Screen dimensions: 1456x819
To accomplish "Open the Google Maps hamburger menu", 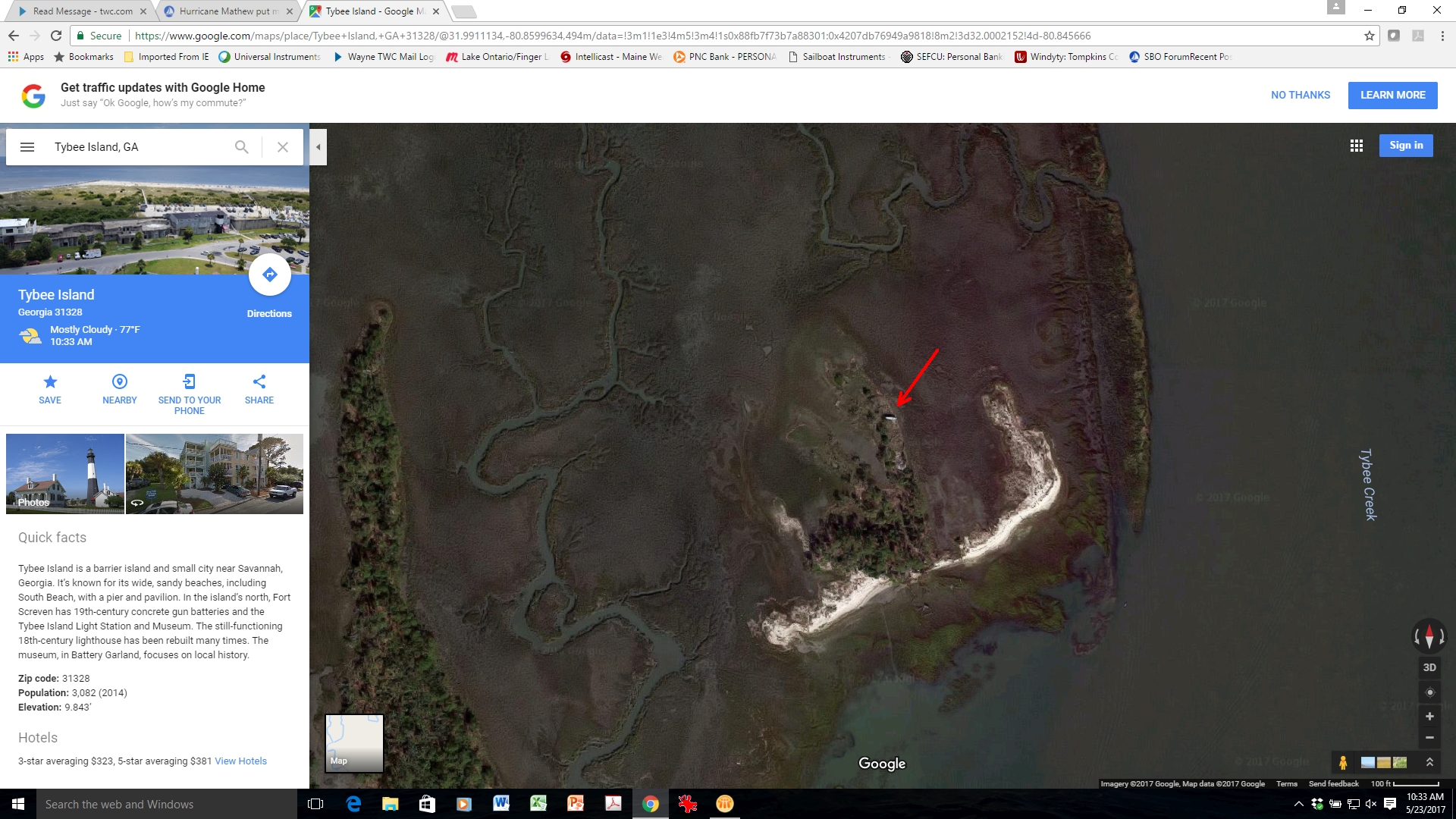I will tap(27, 147).
